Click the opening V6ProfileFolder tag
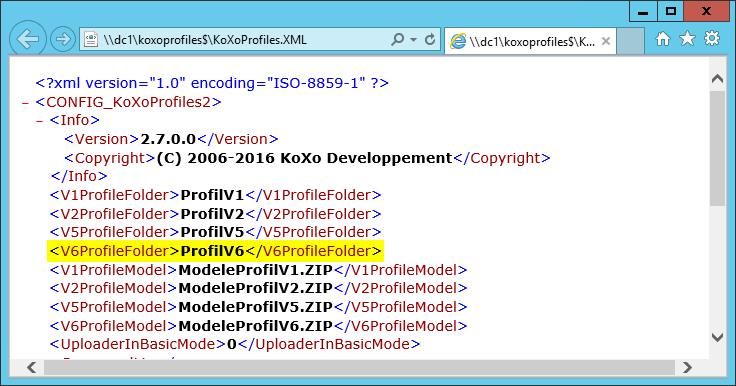Screen dimensions: 736x386 (x=115, y=251)
